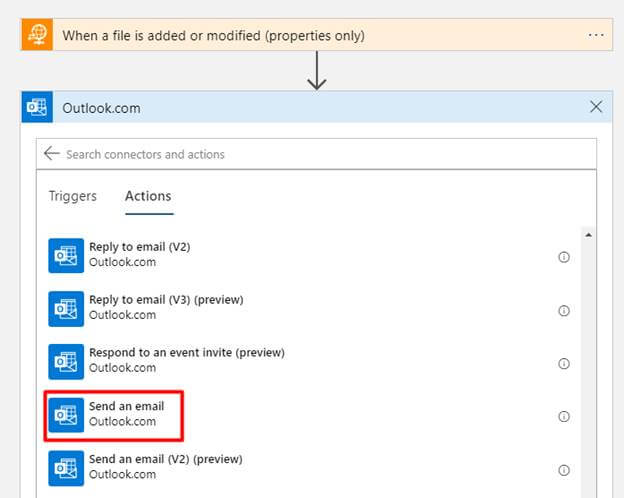Click the Reply to email (V3) icon
Image resolution: width=624 pixels, height=498 pixels.
pyautogui.click(x=66, y=309)
